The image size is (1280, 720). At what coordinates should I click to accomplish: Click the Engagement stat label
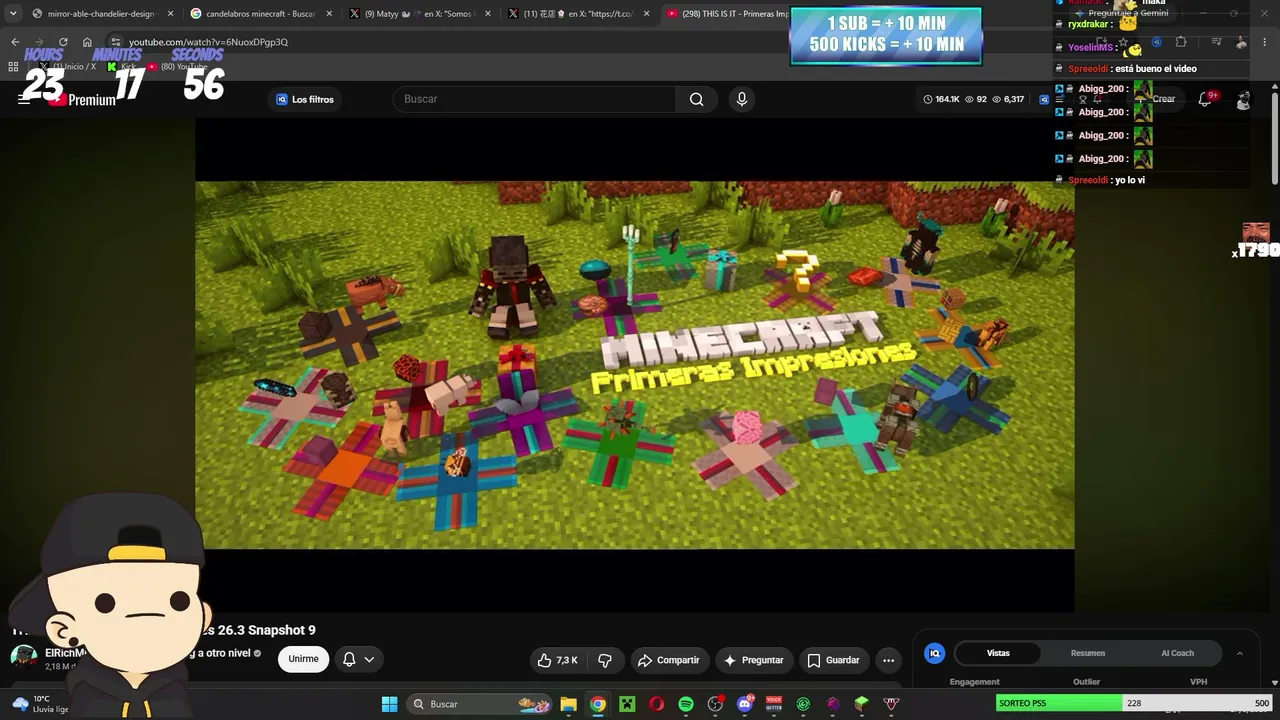[x=974, y=682]
